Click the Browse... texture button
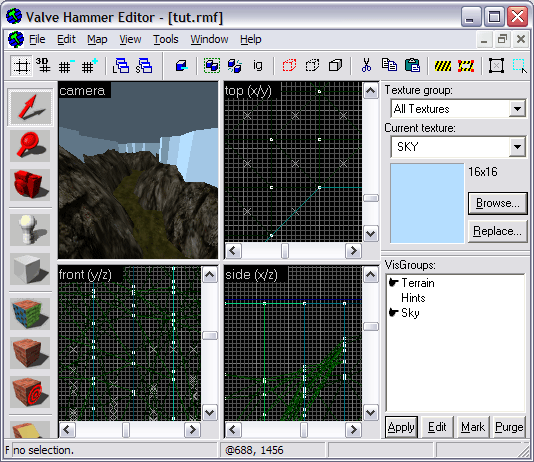This screenshot has width=534, height=462. pos(498,203)
